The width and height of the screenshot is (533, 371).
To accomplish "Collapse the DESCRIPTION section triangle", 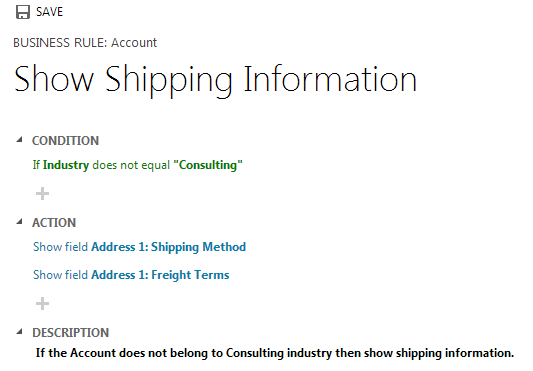I will click(19, 332).
